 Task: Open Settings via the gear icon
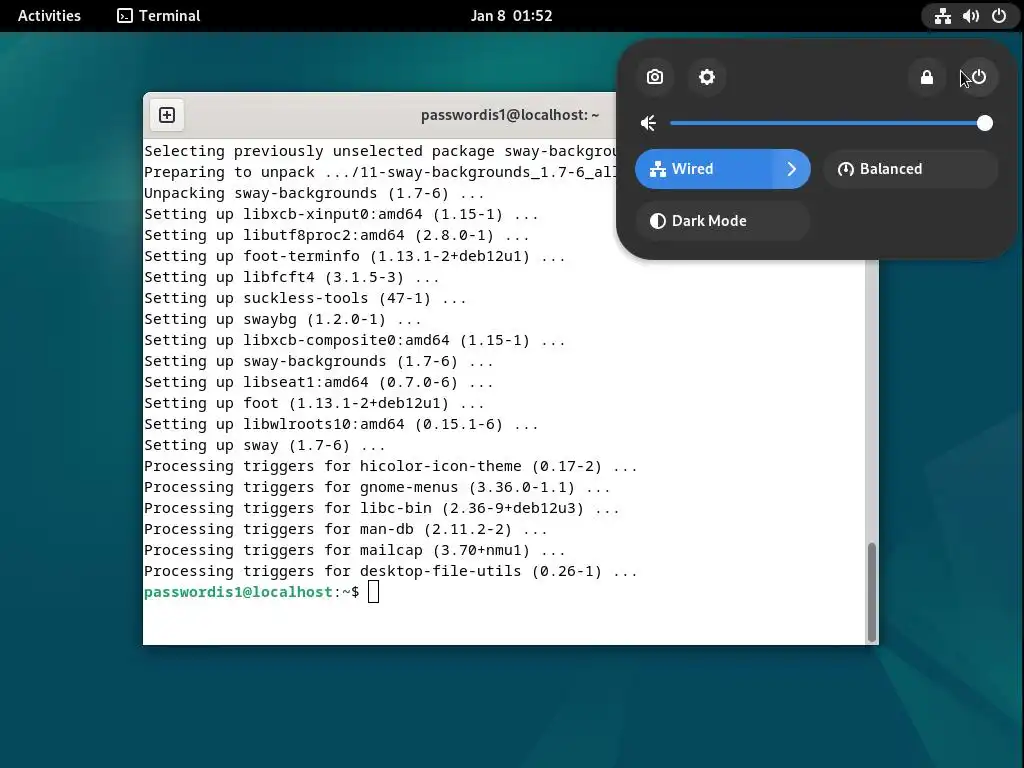(x=707, y=77)
